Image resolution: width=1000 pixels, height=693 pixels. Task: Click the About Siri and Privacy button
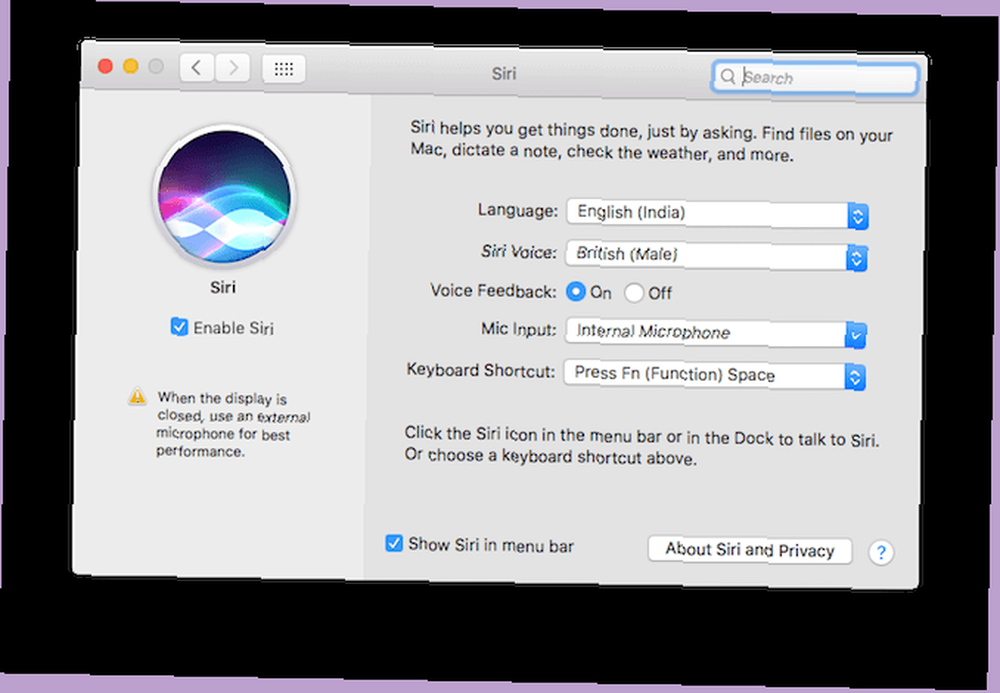750,550
